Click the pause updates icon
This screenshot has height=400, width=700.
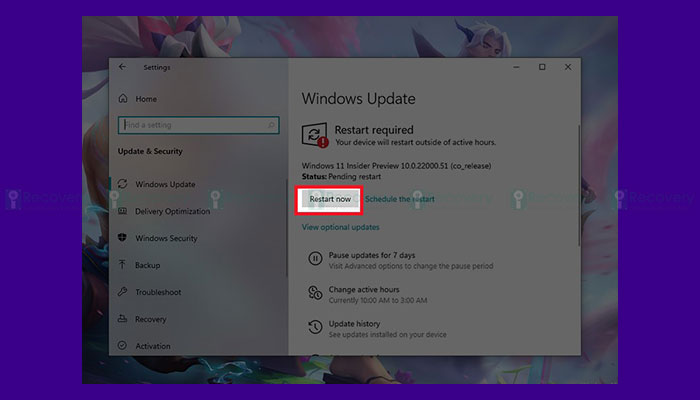tap(315, 258)
